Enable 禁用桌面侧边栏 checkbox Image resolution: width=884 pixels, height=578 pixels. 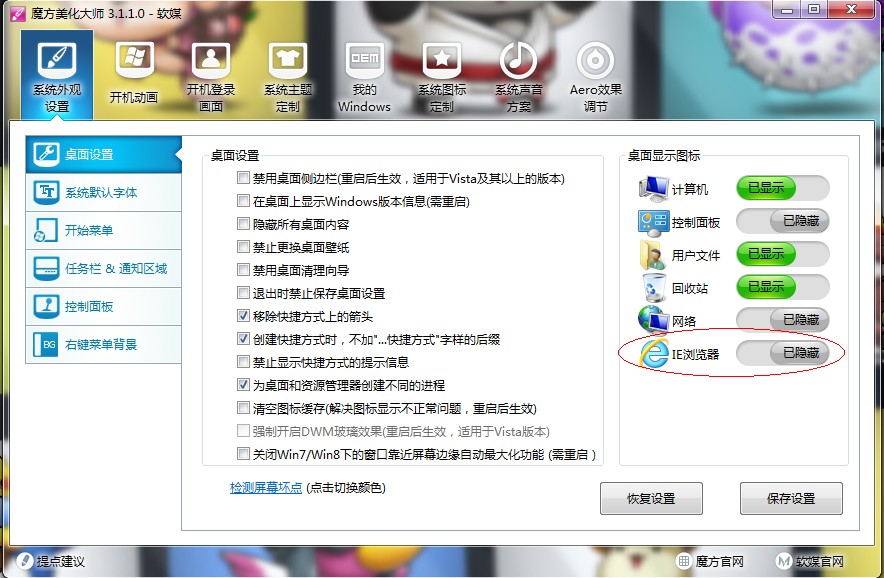coord(243,178)
